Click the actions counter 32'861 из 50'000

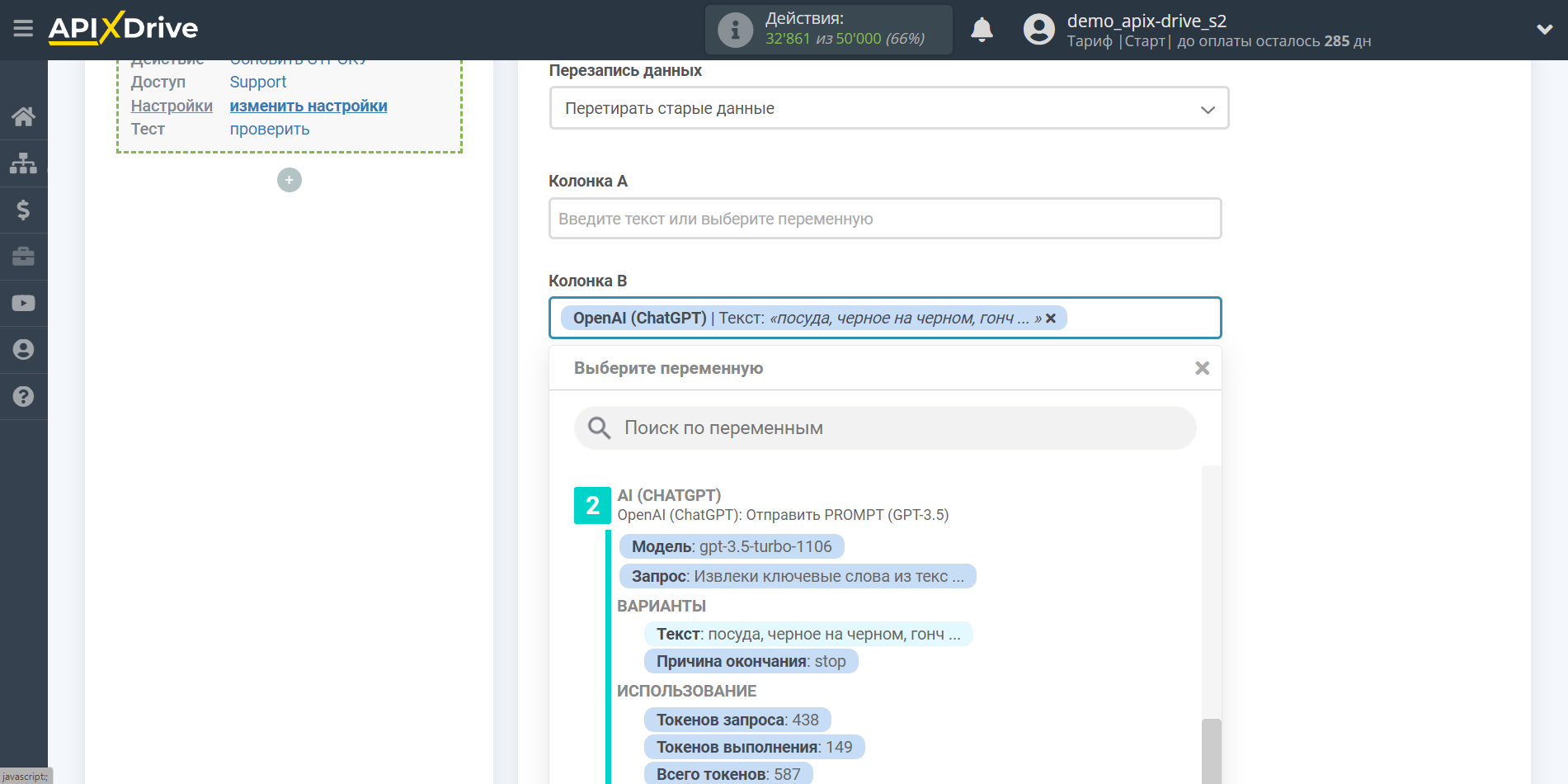[x=845, y=39]
